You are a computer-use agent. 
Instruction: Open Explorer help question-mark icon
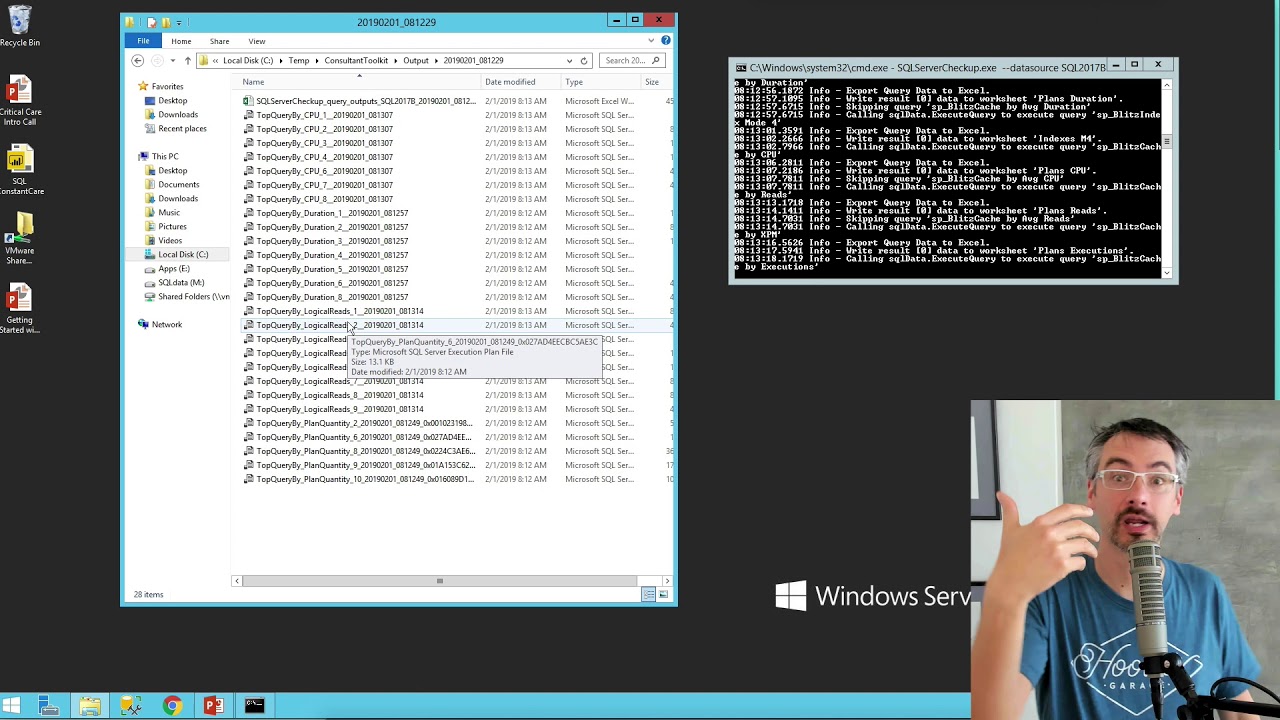666,41
